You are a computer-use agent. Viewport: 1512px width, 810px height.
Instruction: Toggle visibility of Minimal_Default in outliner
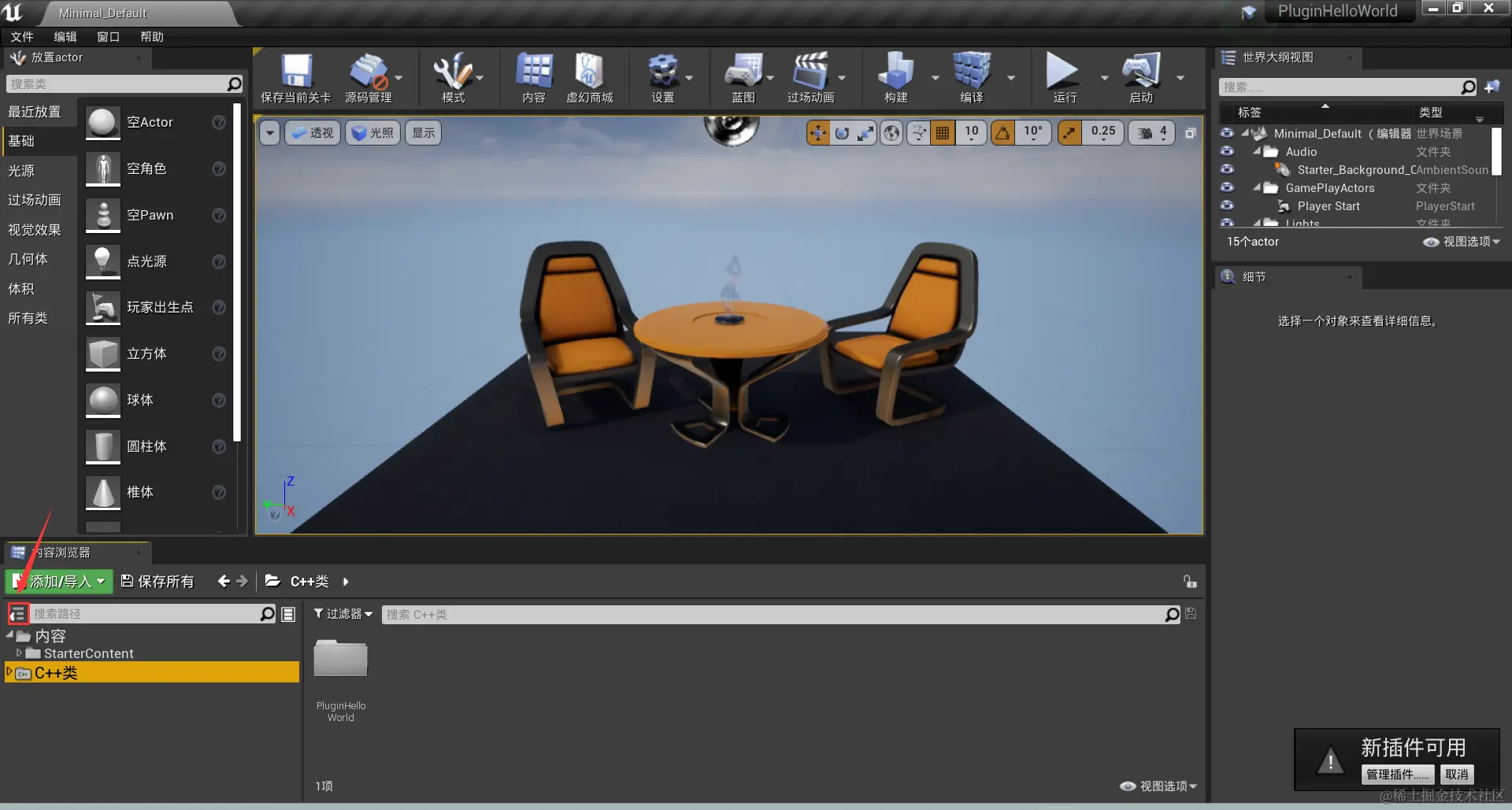pos(1227,133)
